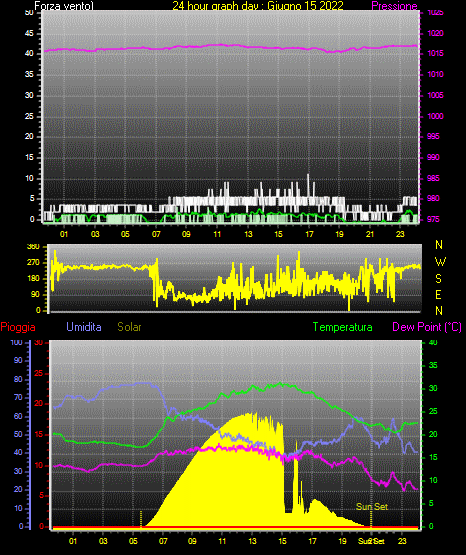The height and width of the screenshot is (555, 466).
Task: Click hour 13 on top graph axis
Action: 248,234
